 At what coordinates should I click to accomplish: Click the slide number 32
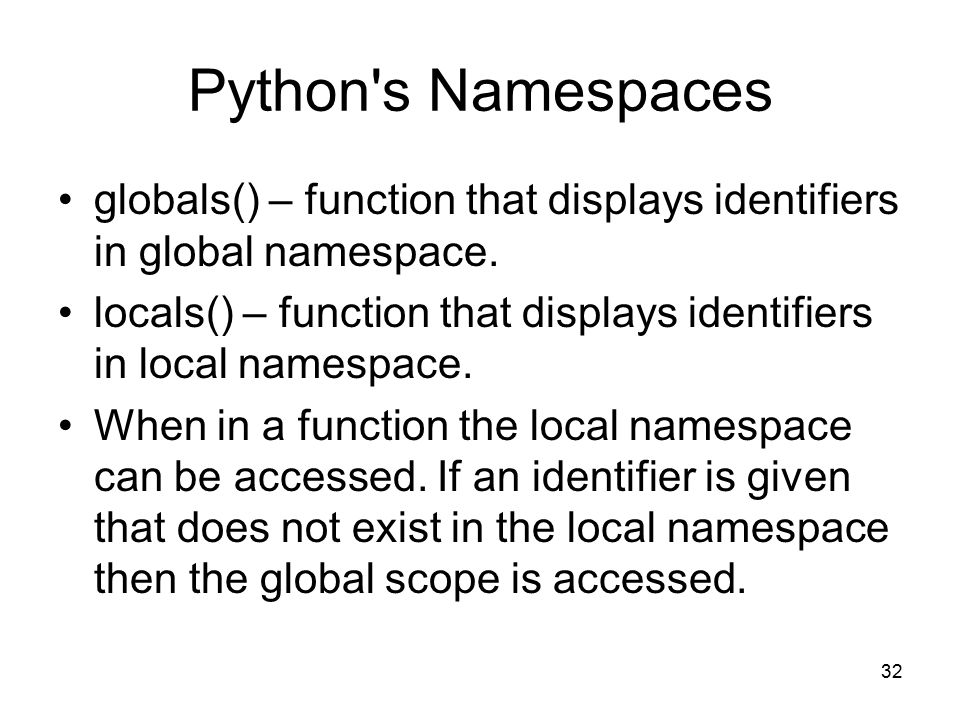point(891,672)
